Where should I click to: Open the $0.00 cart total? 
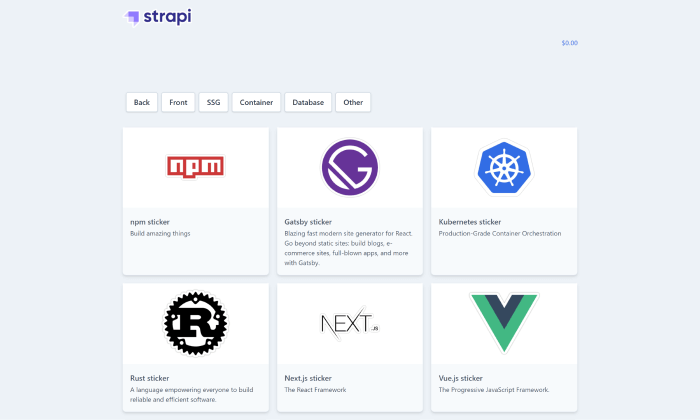[569, 43]
